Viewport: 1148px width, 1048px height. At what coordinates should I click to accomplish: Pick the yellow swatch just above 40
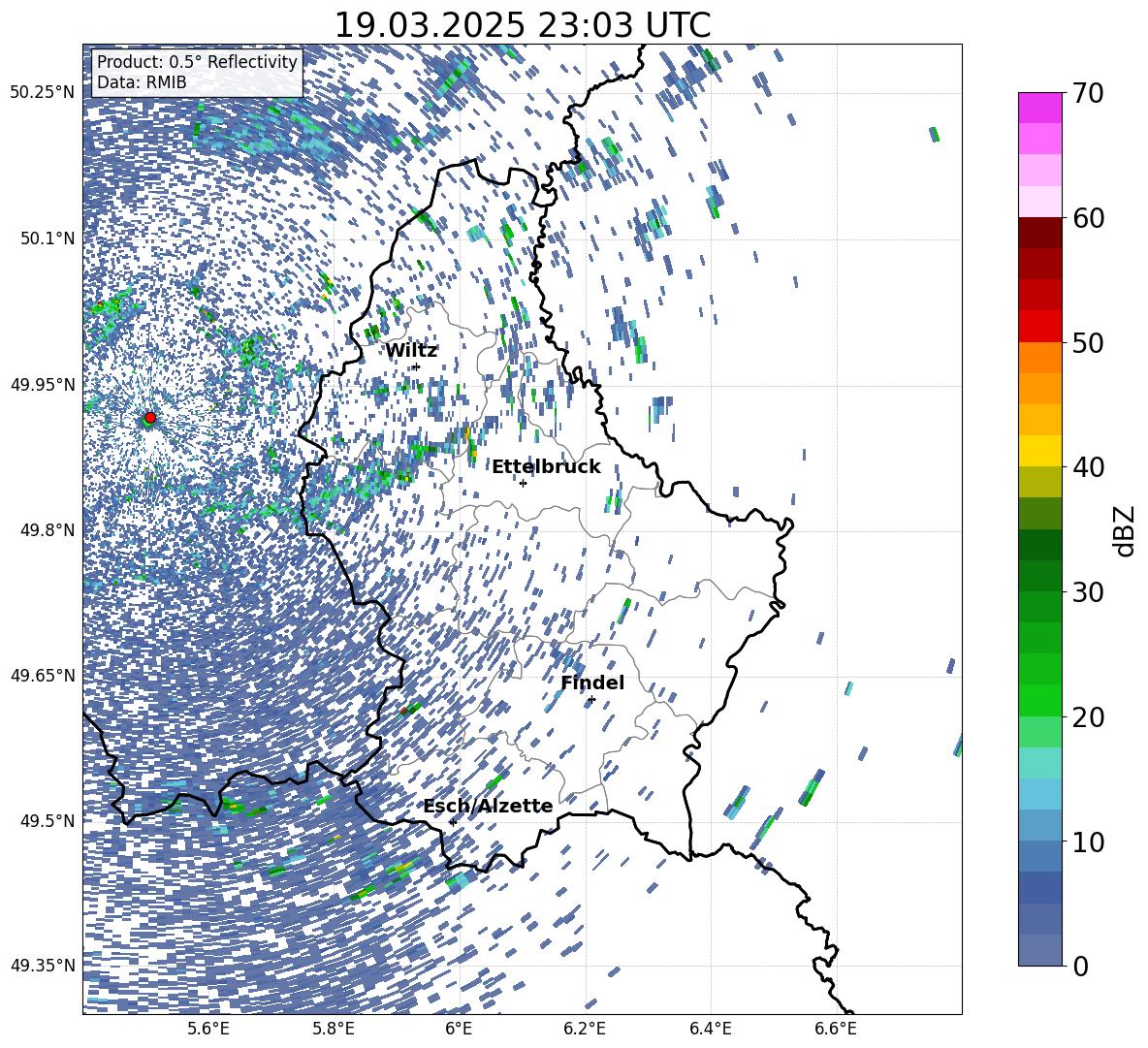tap(1039, 451)
